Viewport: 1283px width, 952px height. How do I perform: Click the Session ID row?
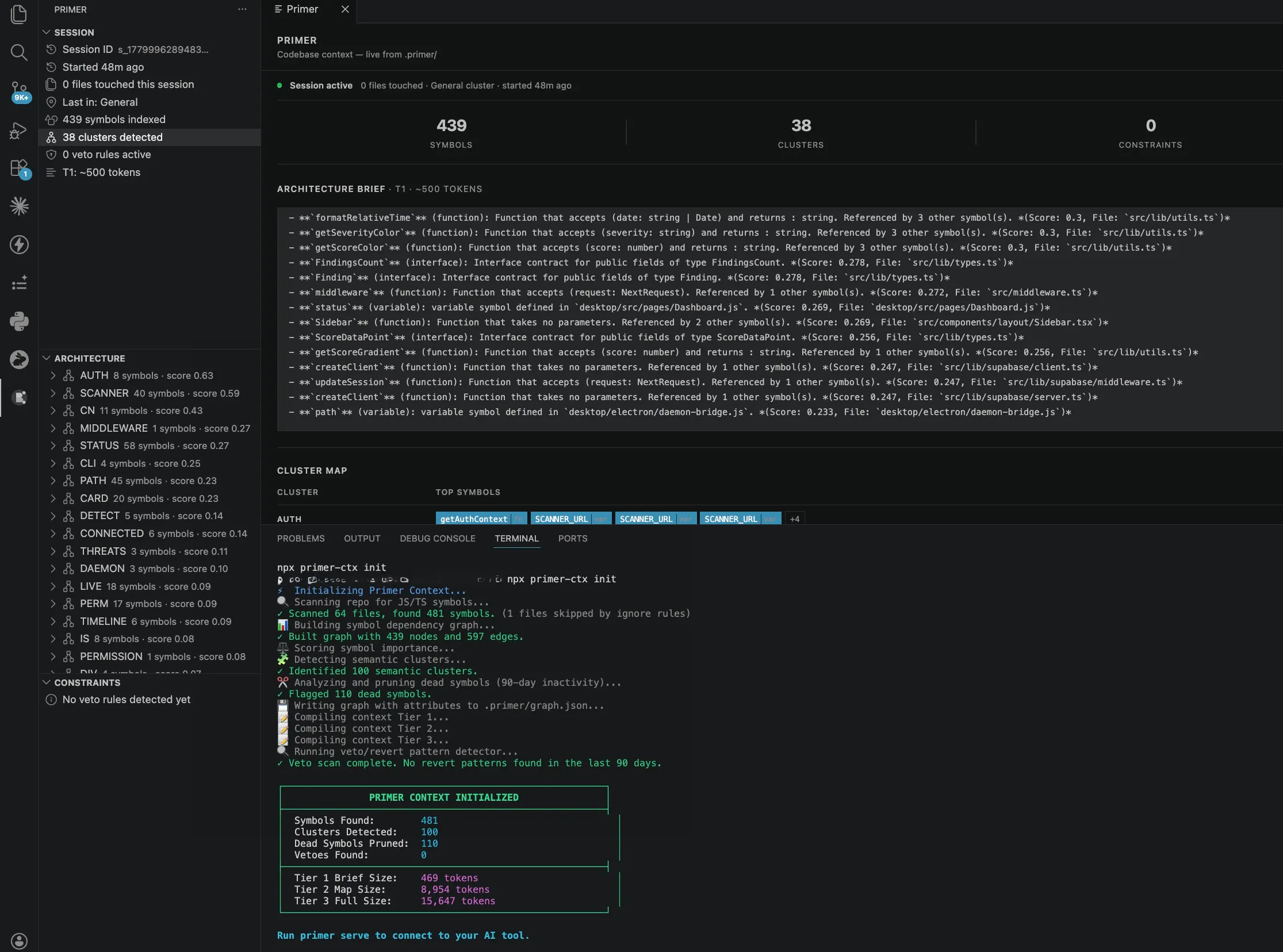point(150,49)
